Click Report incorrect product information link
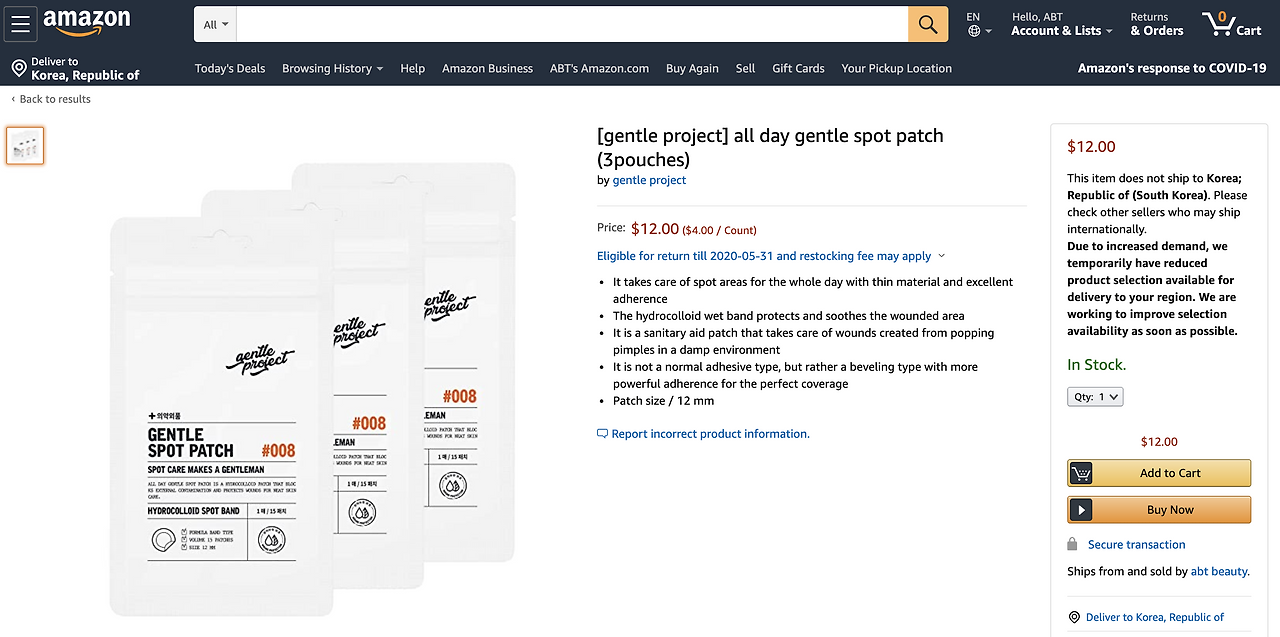Image resolution: width=1280 pixels, height=637 pixels. 710,434
